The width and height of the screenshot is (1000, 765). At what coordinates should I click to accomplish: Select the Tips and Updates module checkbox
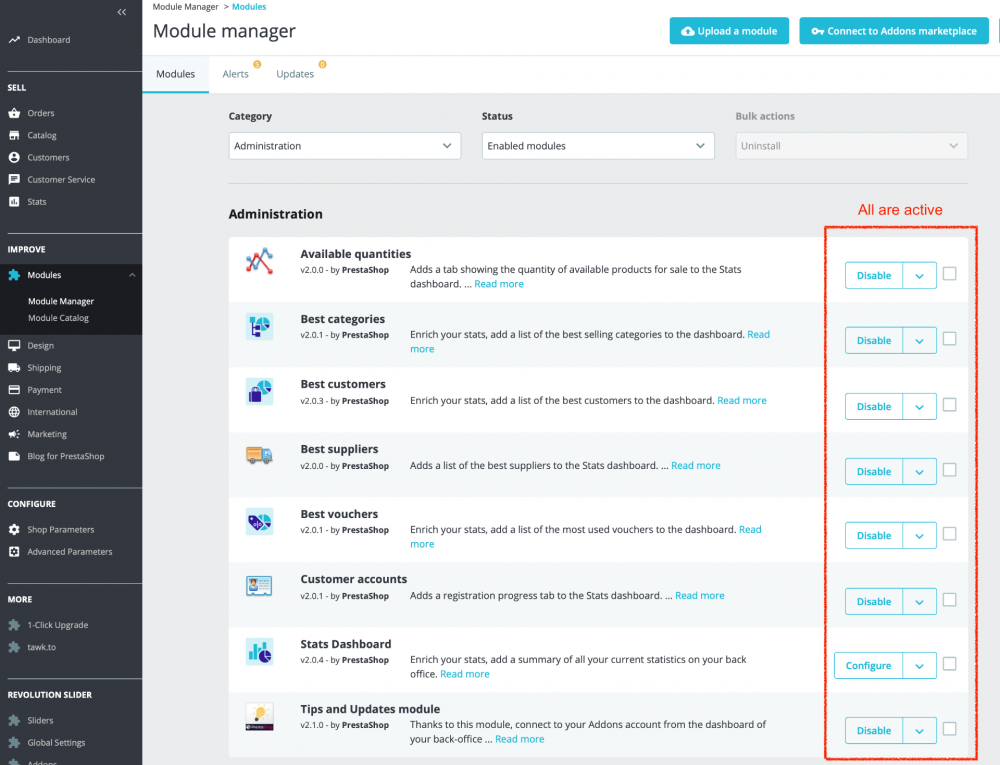[950, 729]
